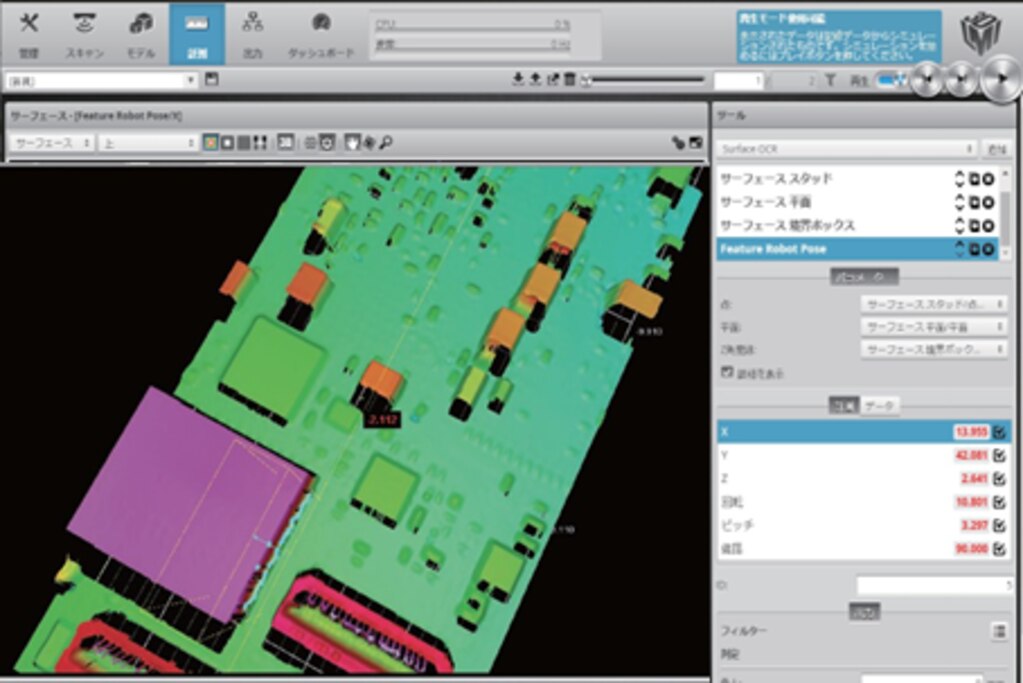This screenshot has height=683, width=1023.
Task: Delete the Feature Robot Pose tool
Action: (988, 249)
